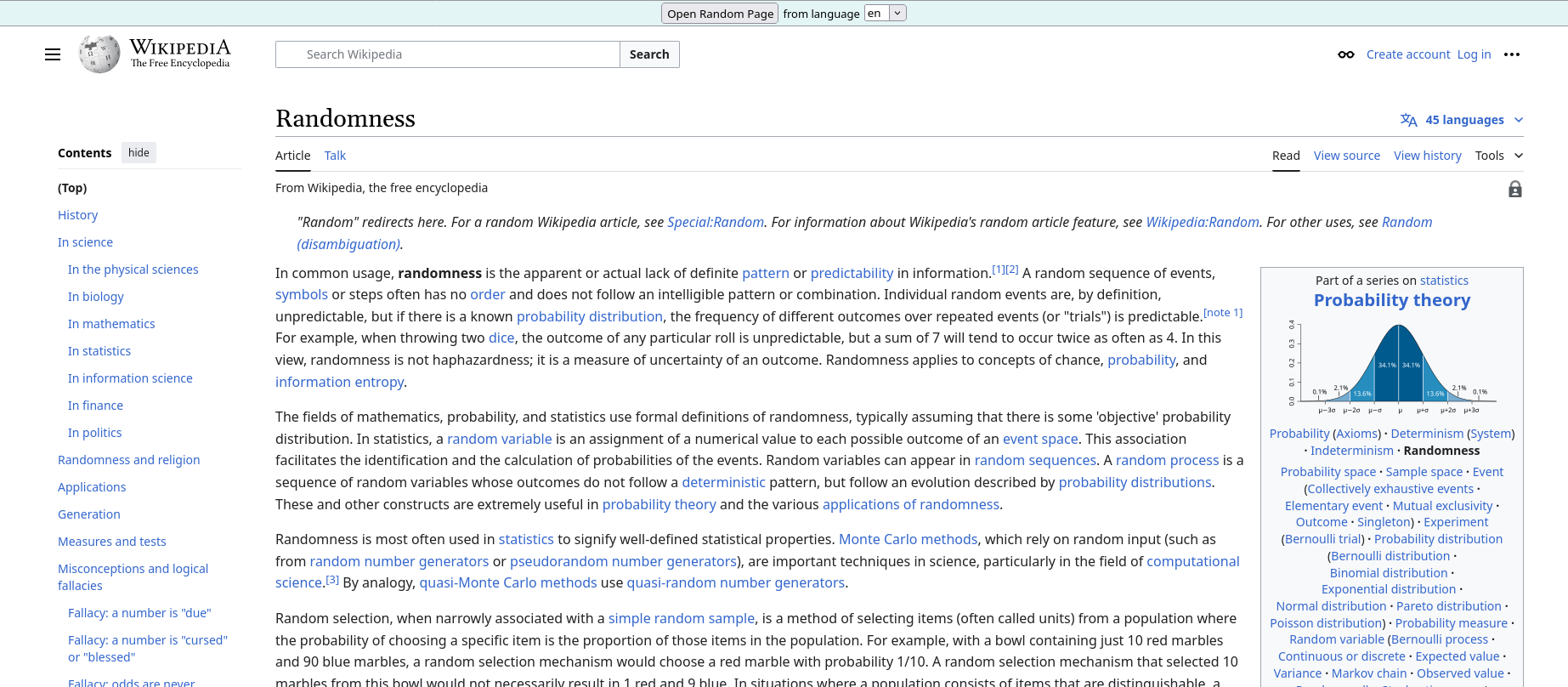This screenshot has width=1568, height=687.
Task: Open In finance subsection
Action: (95, 406)
